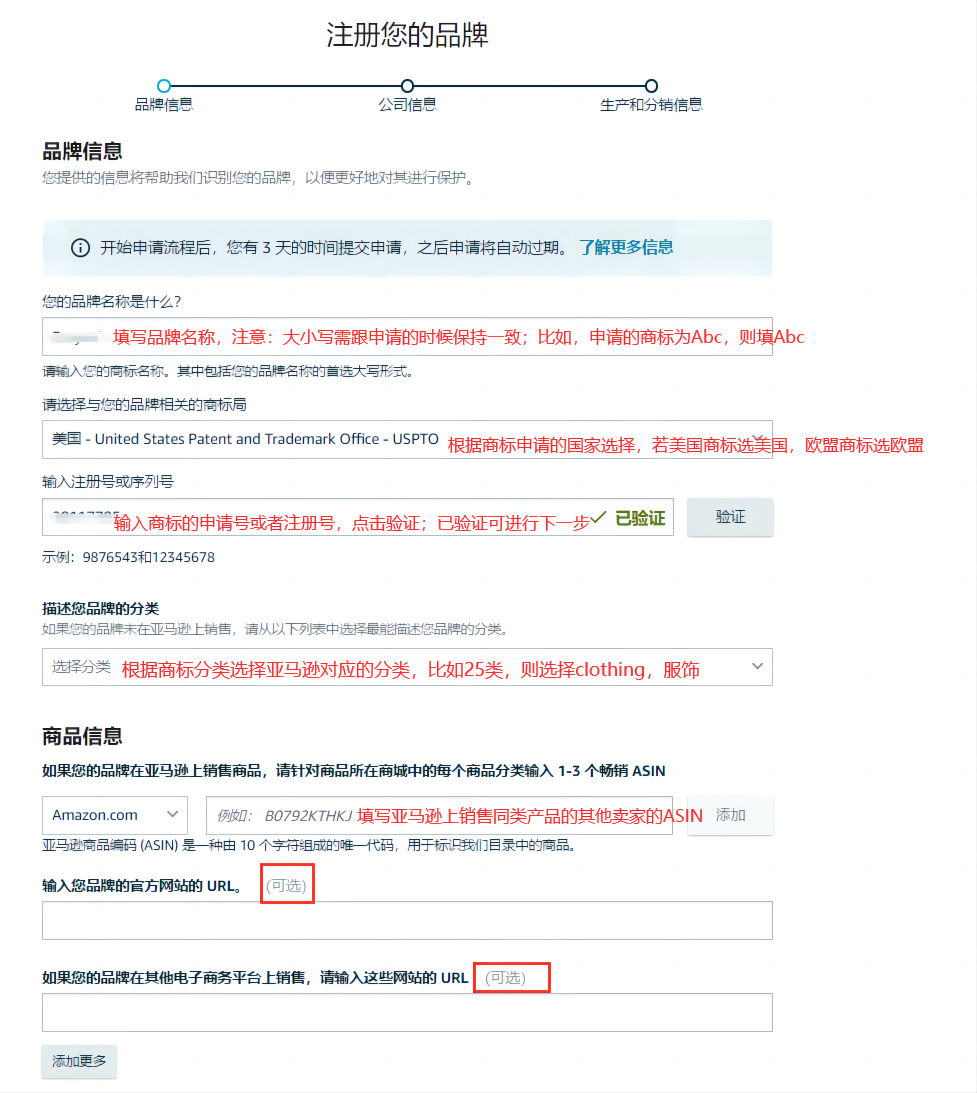
Task: Click the arrow on the Amazon.com selector
Action: (x=170, y=815)
